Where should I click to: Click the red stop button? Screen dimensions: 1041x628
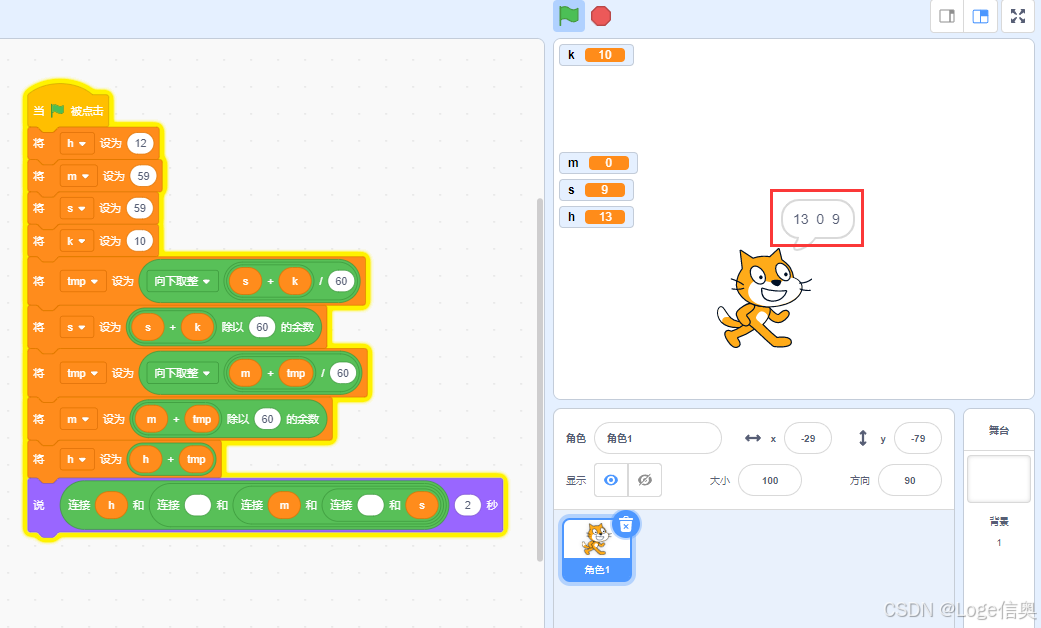click(601, 16)
